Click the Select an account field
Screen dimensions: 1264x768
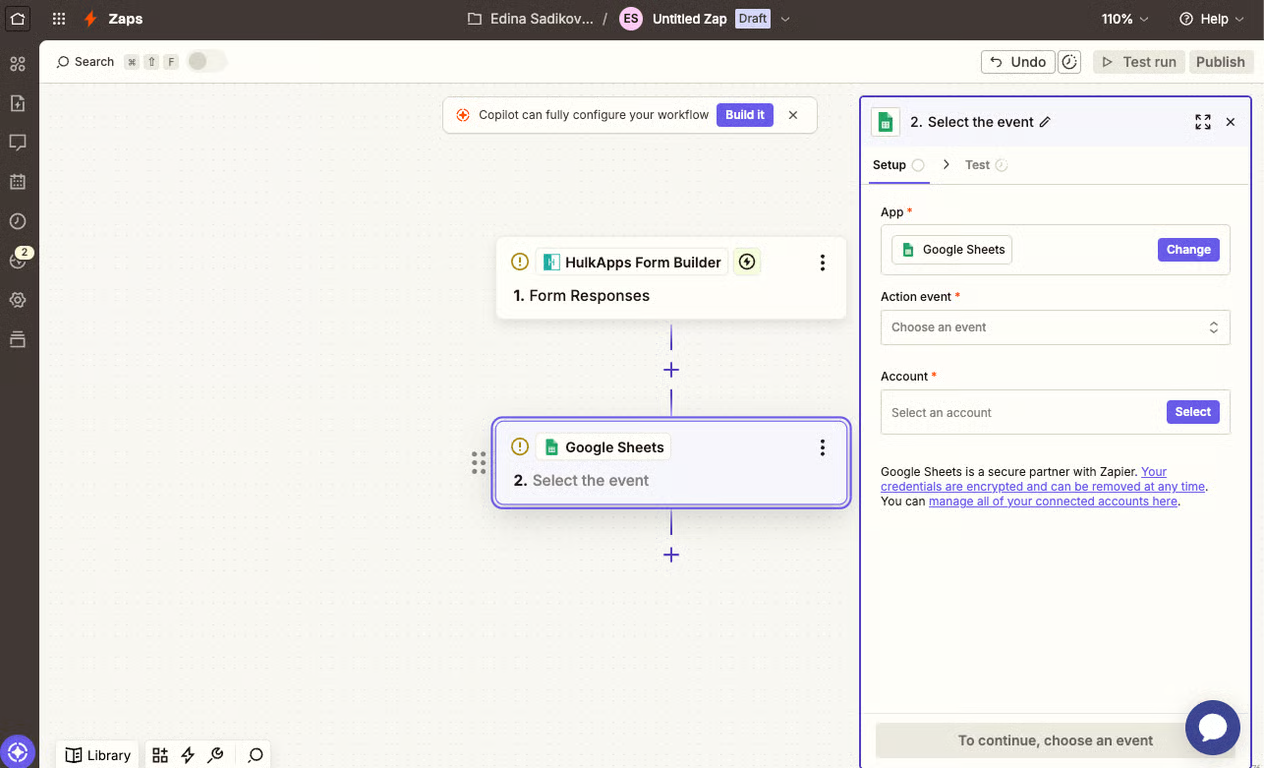[x=1055, y=412]
